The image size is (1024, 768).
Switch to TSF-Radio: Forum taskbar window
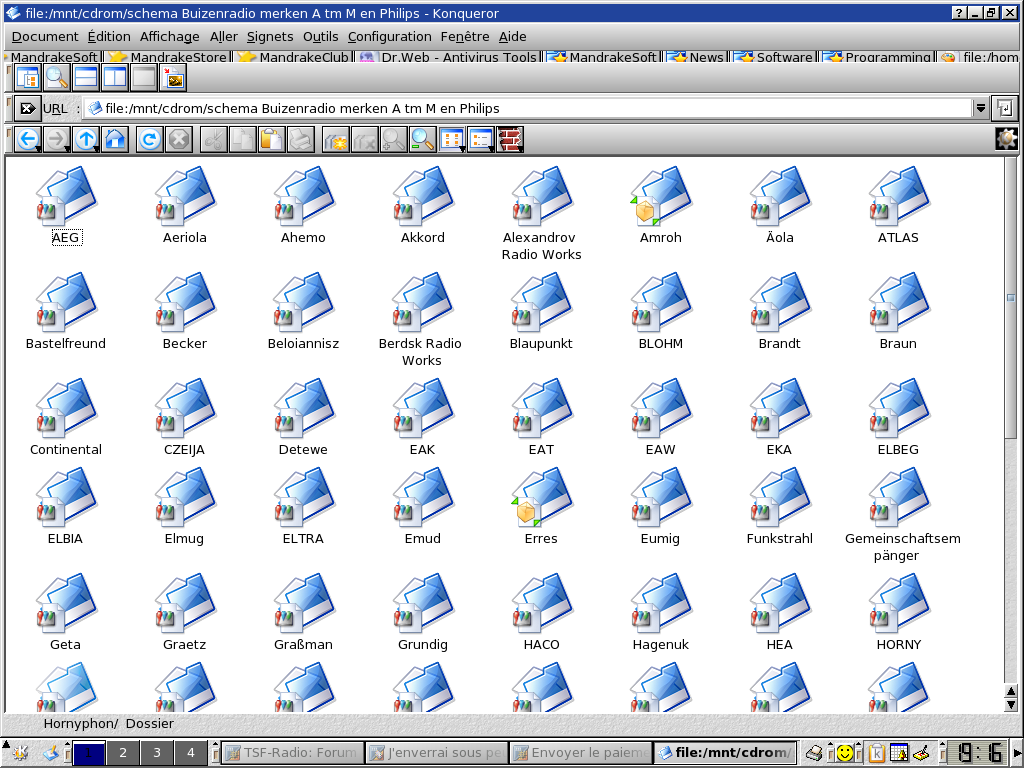(x=293, y=752)
